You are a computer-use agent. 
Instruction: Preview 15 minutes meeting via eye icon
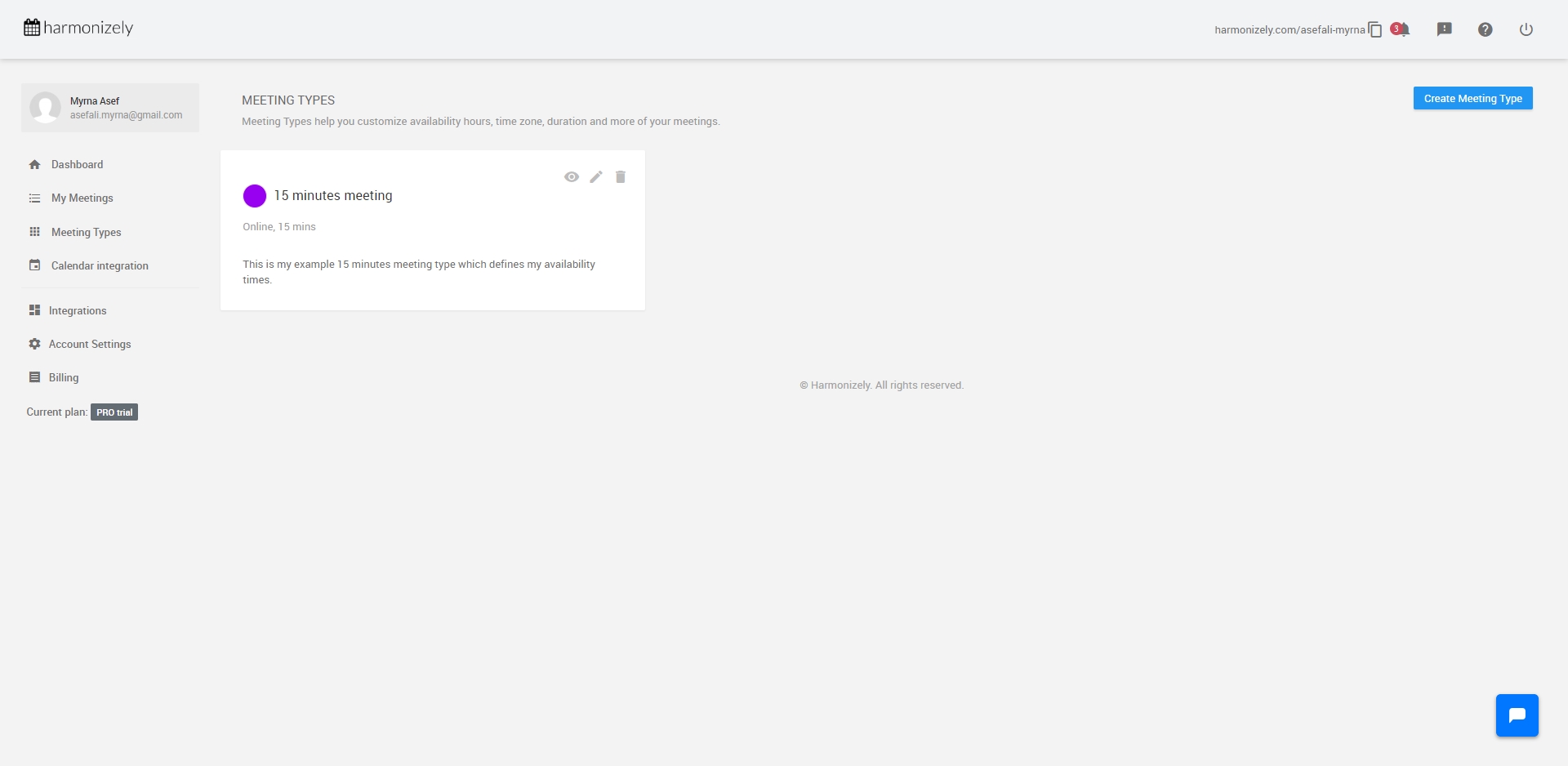click(x=572, y=177)
